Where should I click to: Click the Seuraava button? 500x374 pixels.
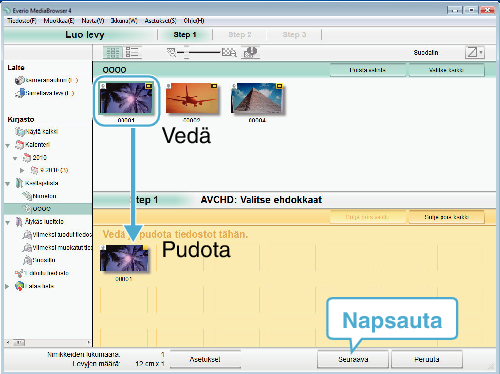tap(353, 359)
